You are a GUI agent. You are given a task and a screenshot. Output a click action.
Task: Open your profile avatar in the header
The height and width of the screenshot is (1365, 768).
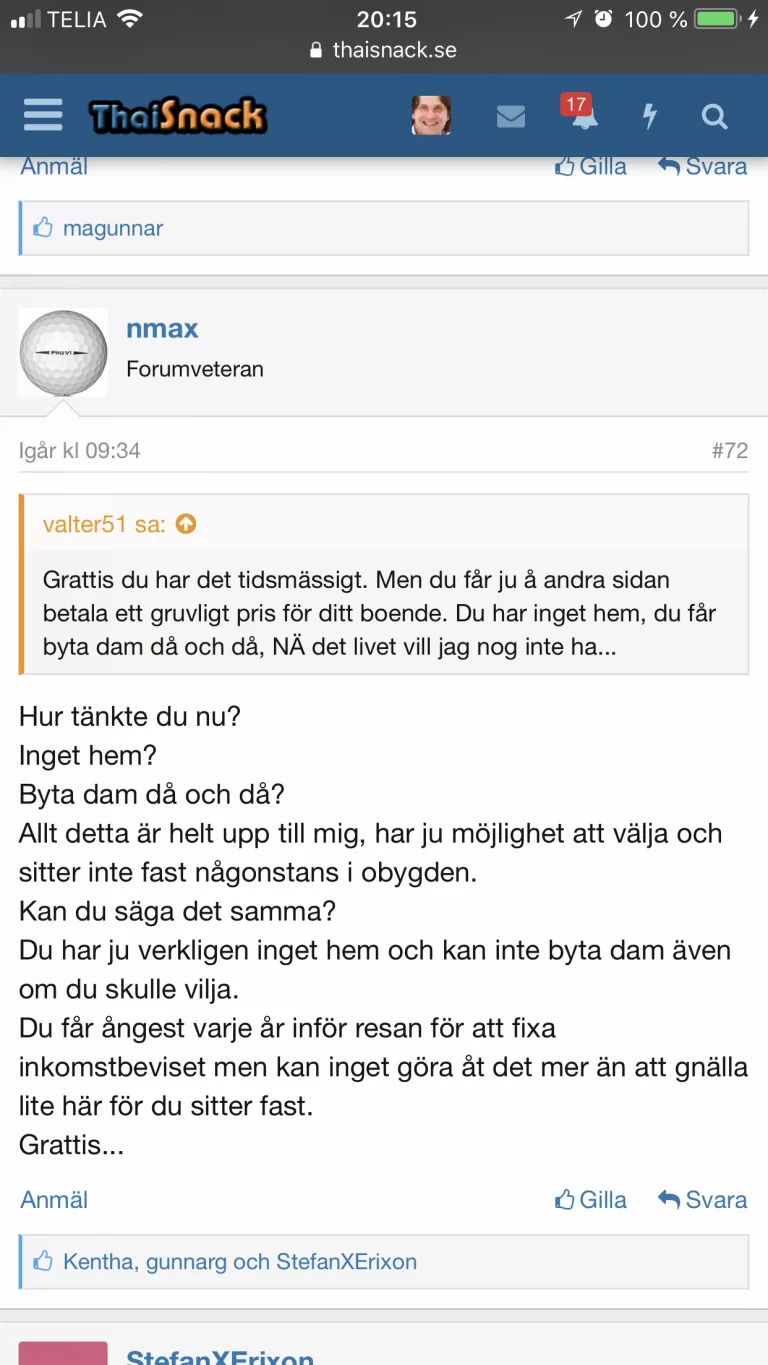(431, 116)
